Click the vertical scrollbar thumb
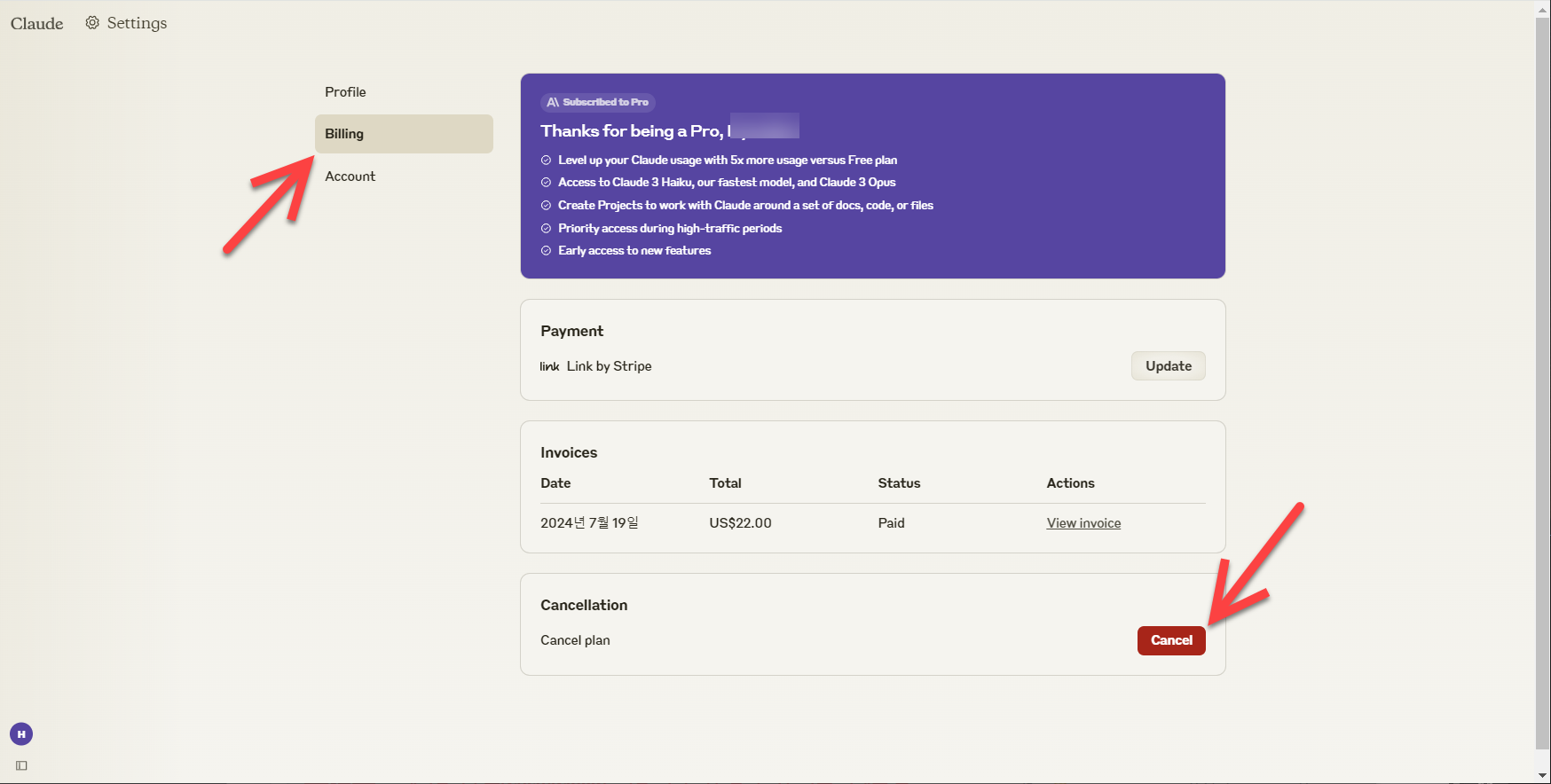Viewport: 1551px width, 784px height. pyautogui.click(x=1543, y=384)
